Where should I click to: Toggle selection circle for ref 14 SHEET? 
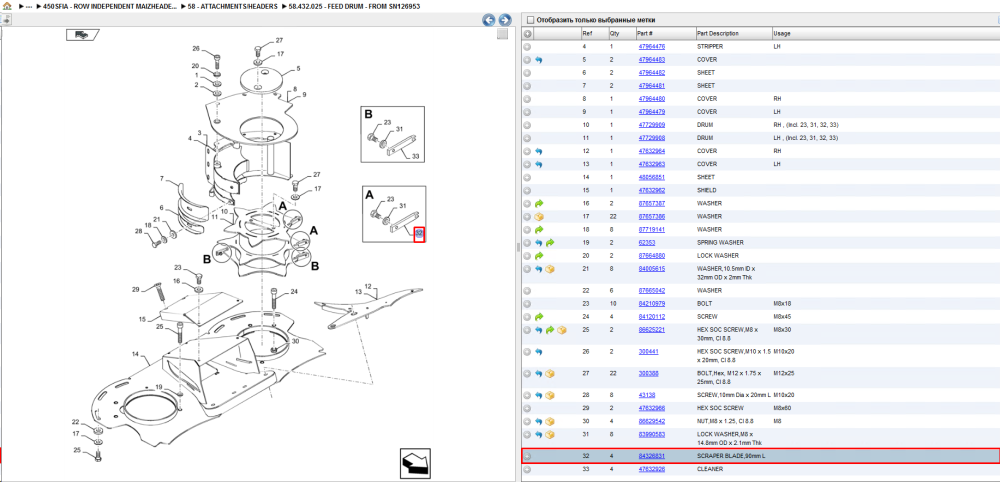[527, 177]
